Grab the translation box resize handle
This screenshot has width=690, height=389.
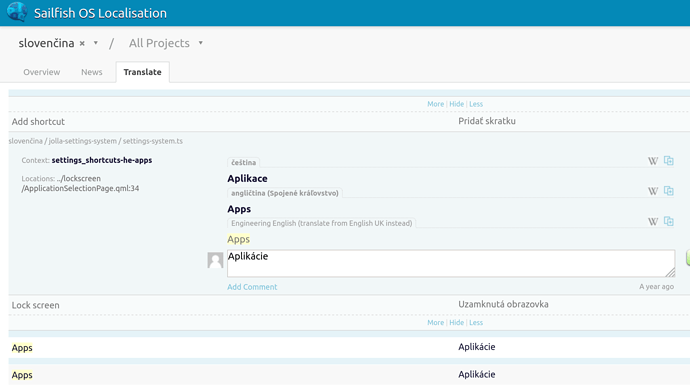coord(670,273)
